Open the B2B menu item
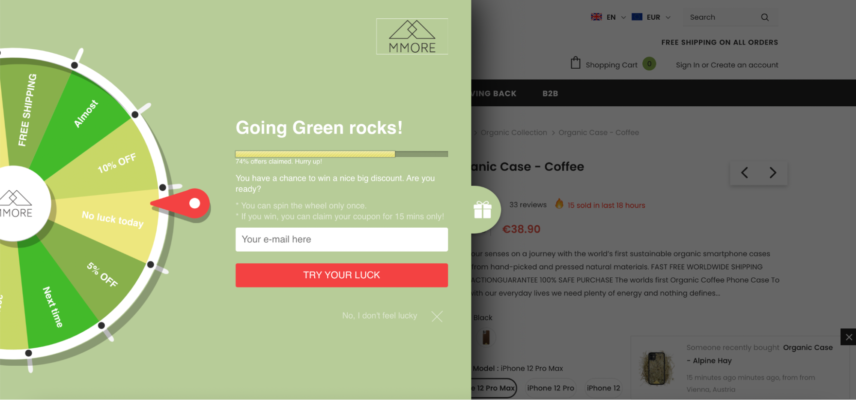This screenshot has height=400, width=856. [550, 93]
